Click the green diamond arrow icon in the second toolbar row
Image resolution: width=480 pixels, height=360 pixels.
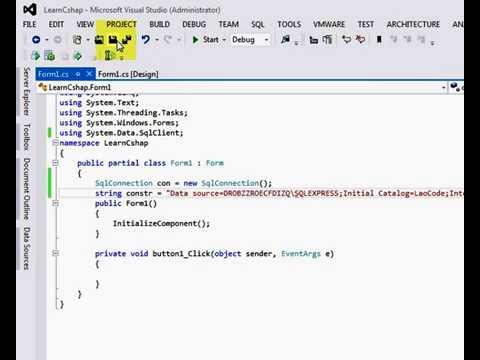coord(78,56)
